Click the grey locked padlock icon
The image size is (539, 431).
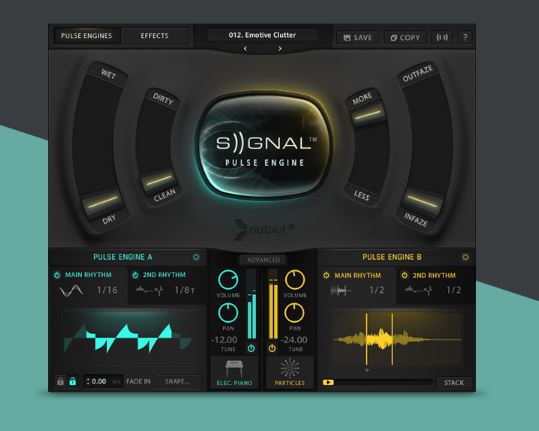tap(60, 381)
